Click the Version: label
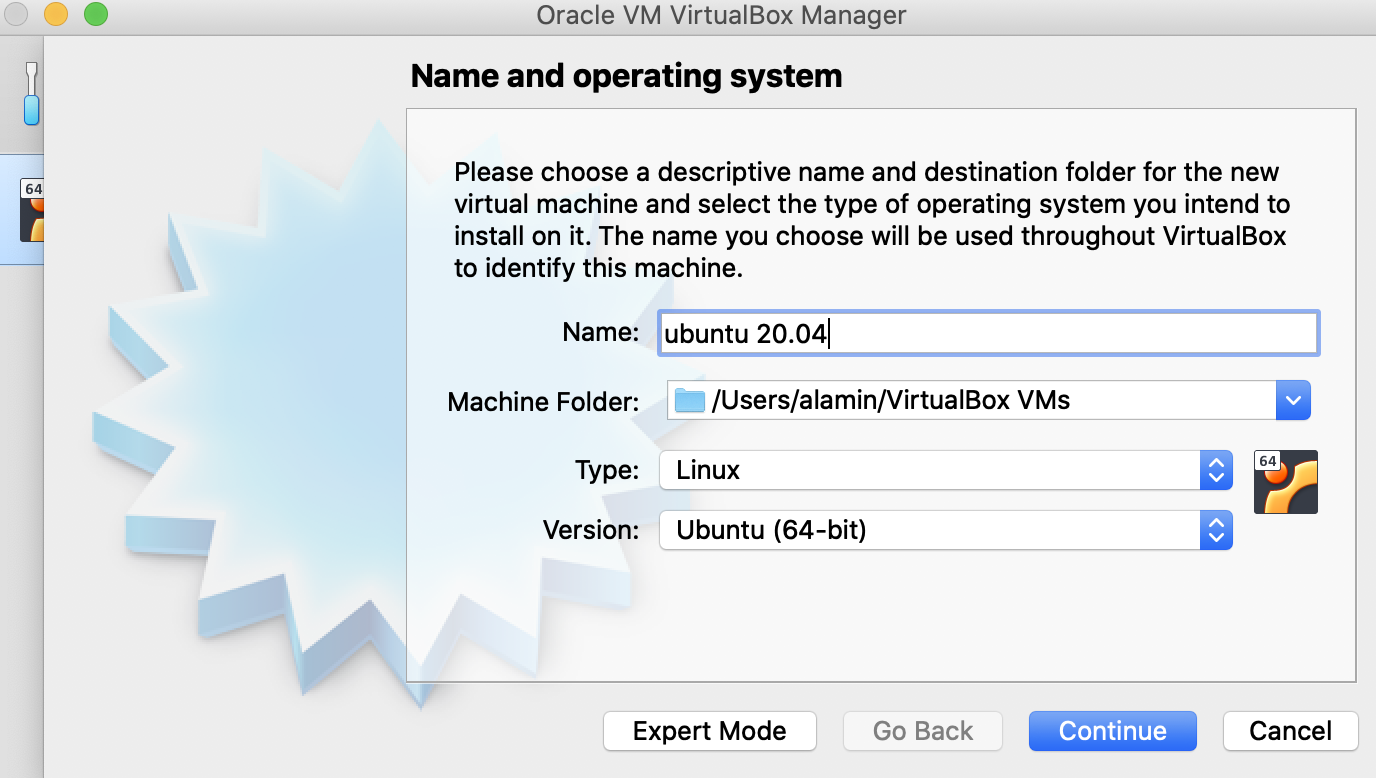 (x=591, y=530)
